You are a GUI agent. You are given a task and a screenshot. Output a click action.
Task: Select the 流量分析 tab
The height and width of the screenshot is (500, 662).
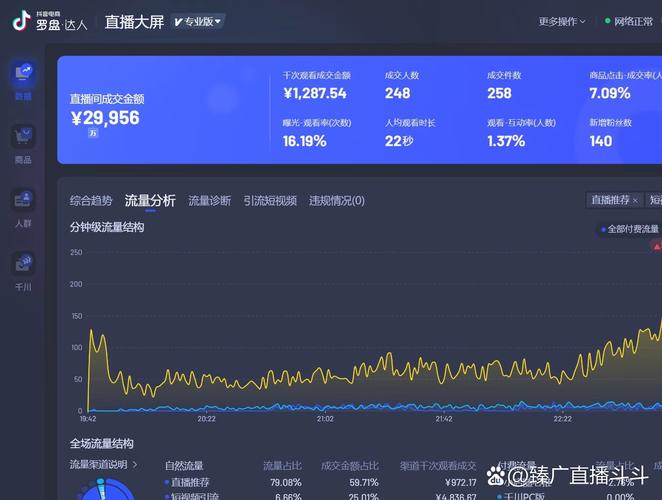coord(150,201)
